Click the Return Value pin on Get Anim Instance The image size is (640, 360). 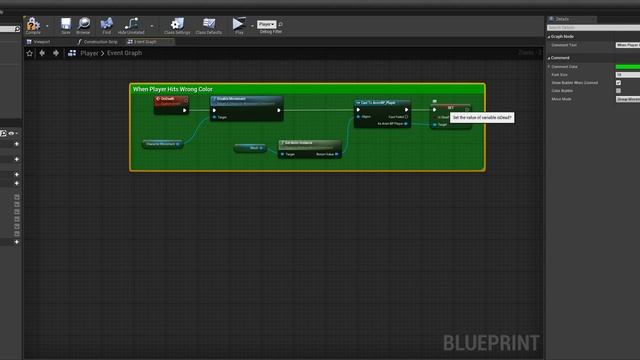[337, 154]
